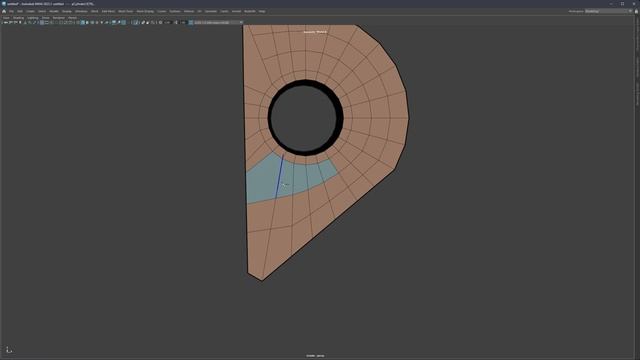Open the File menu
Image resolution: width=640 pixels, height=360 pixels.
pos(11,11)
